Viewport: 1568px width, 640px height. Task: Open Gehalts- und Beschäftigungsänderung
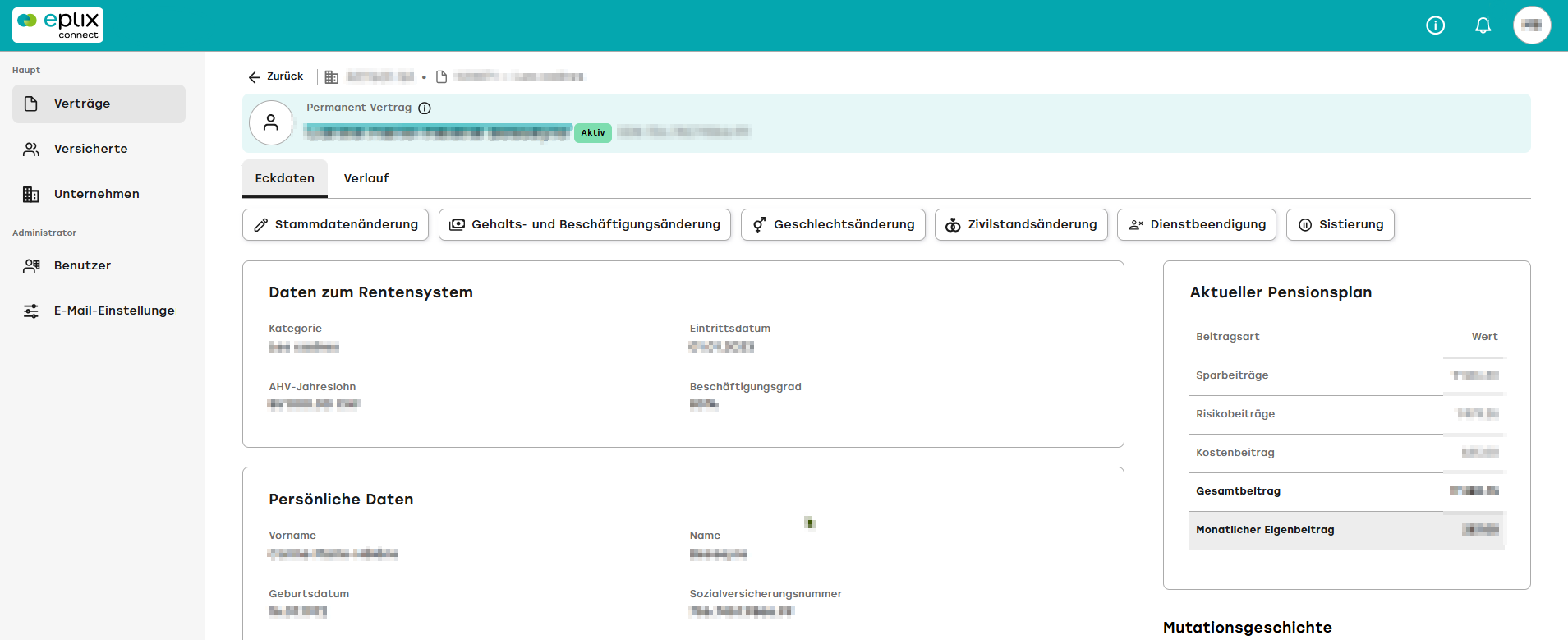point(585,225)
